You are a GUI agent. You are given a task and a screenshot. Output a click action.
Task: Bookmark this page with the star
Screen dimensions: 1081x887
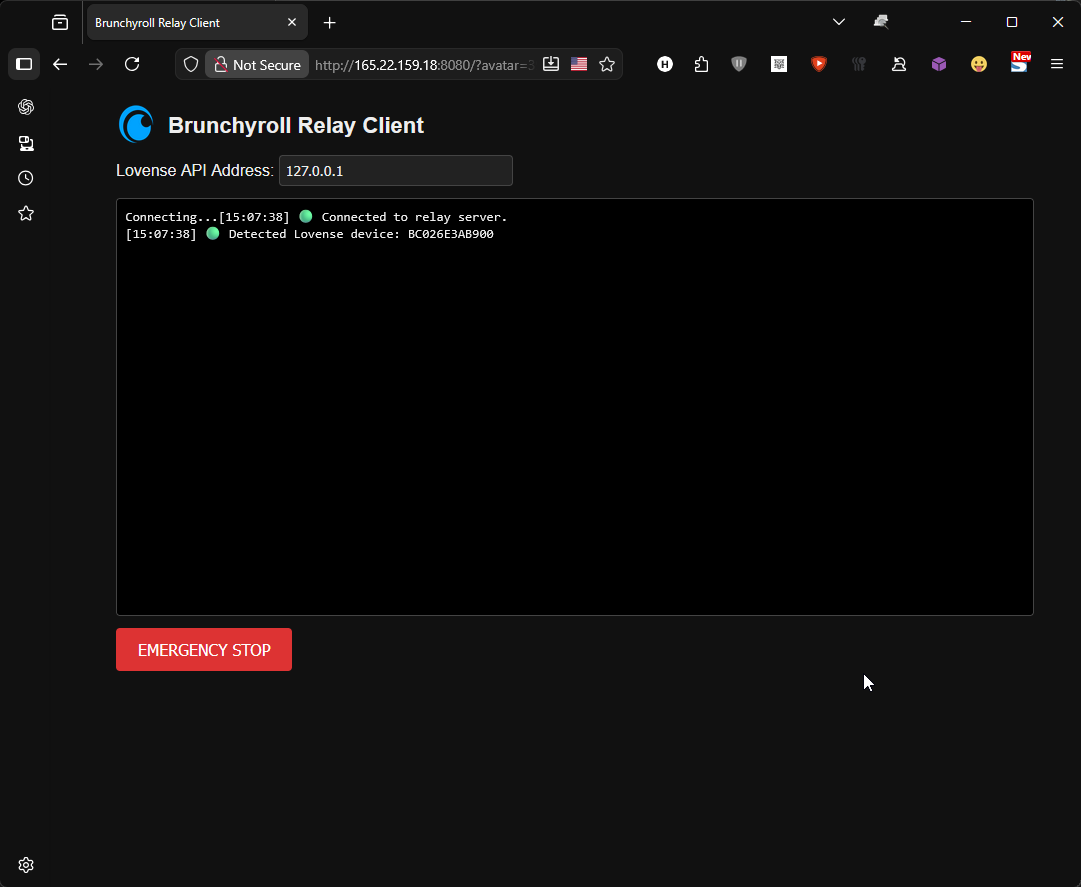607,64
